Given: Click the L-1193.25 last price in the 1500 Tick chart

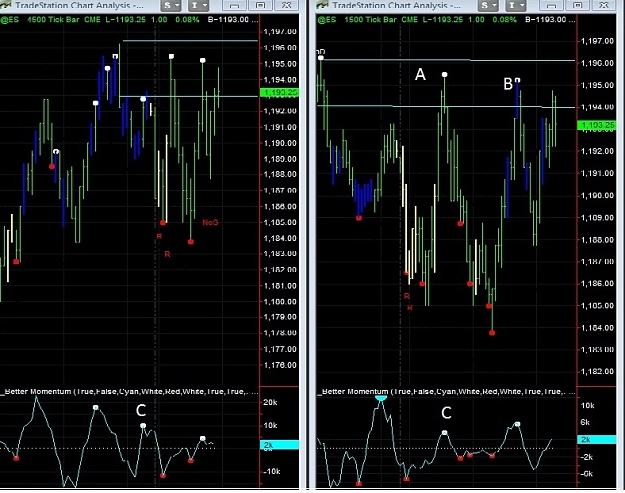Looking at the screenshot, I should click(443, 20).
